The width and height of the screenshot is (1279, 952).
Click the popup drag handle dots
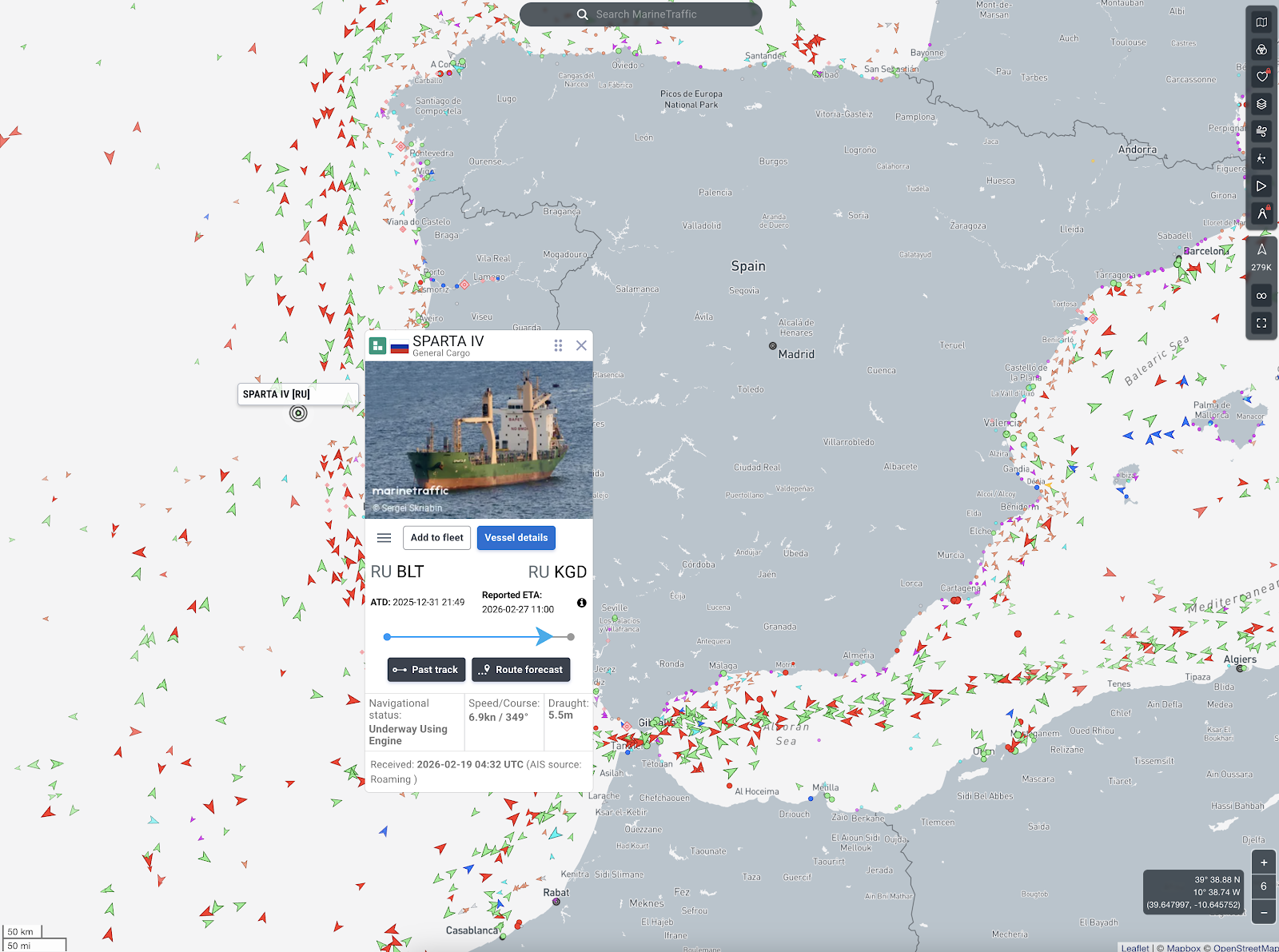click(558, 345)
